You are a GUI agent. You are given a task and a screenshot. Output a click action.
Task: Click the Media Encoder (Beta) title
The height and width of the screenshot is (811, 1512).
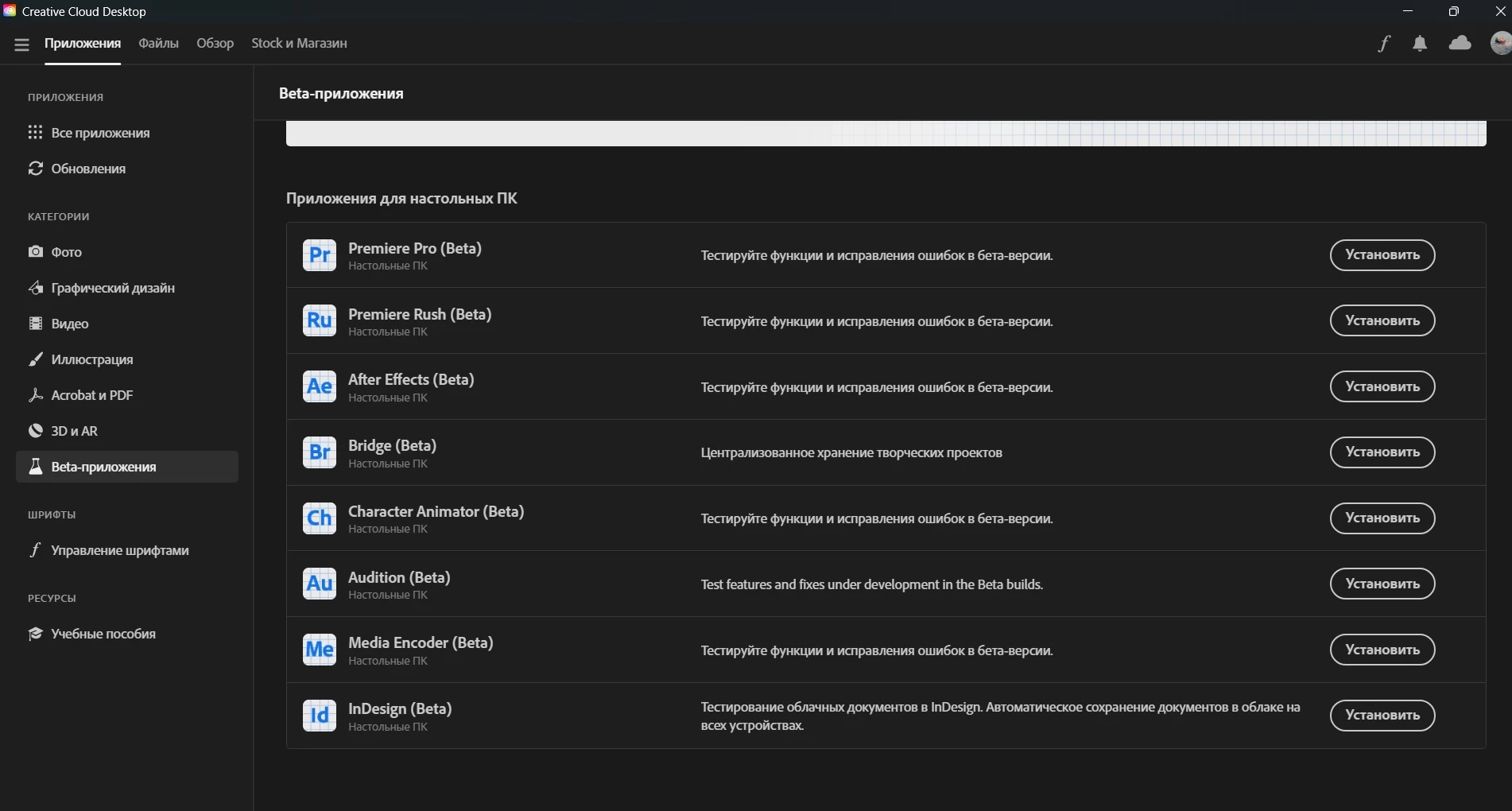(x=421, y=642)
